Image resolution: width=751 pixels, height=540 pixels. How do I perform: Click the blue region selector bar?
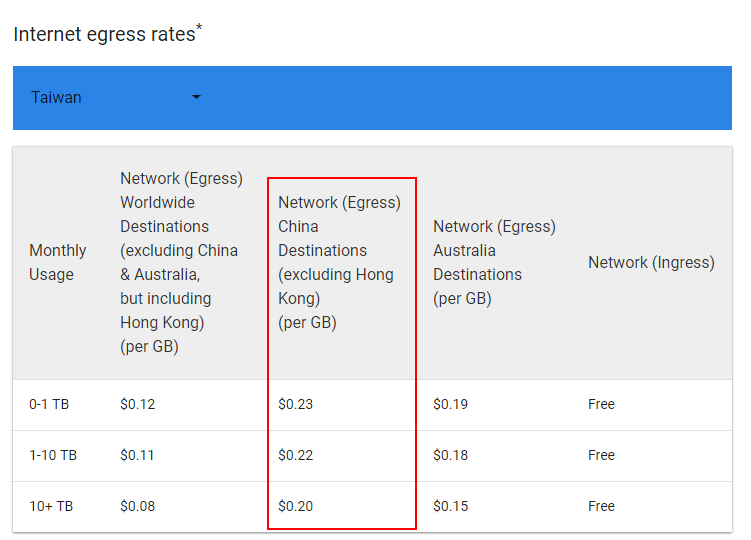pyautogui.click(x=372, y=98)
